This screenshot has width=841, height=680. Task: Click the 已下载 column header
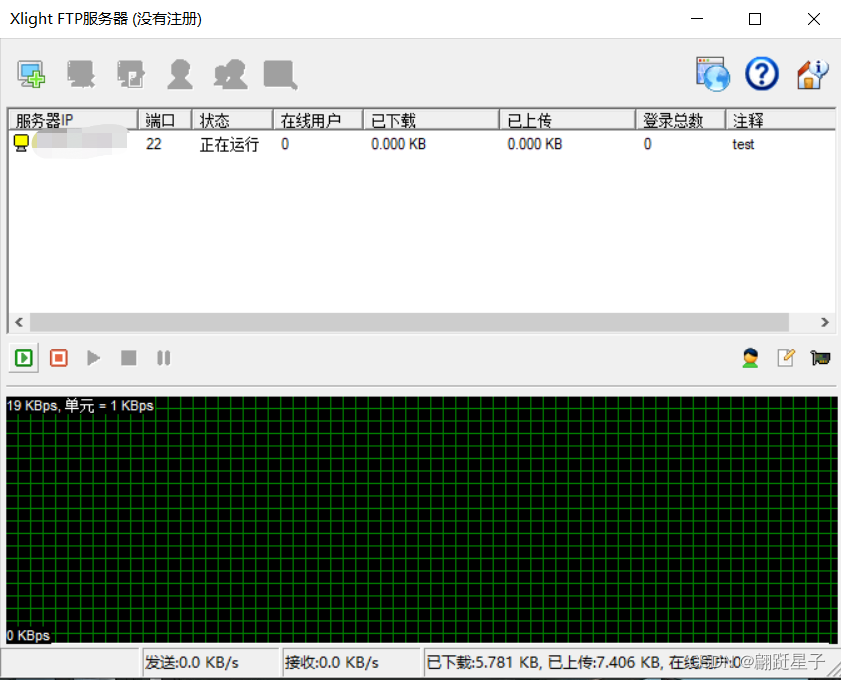pyautogui.click(x=432, y=120)
